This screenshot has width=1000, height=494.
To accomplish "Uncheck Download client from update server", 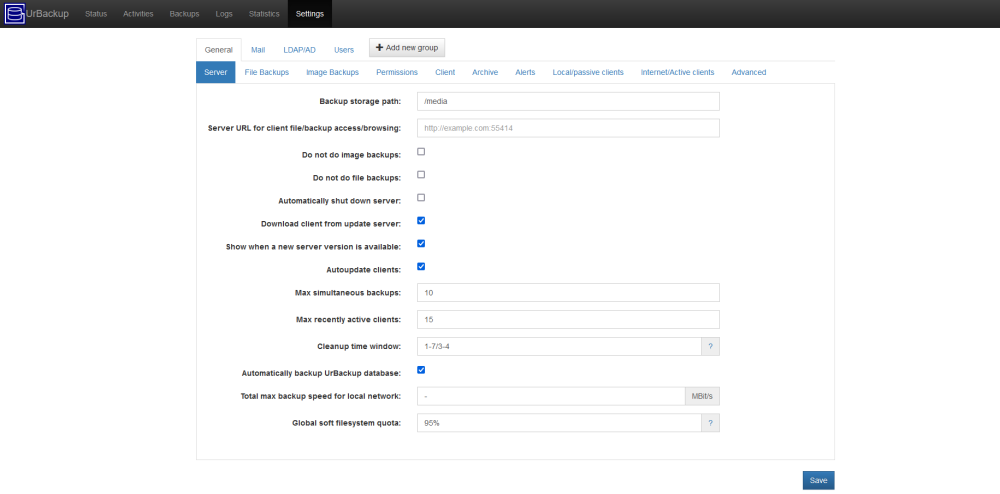I will pyautogui.click(x=421, y=221).
